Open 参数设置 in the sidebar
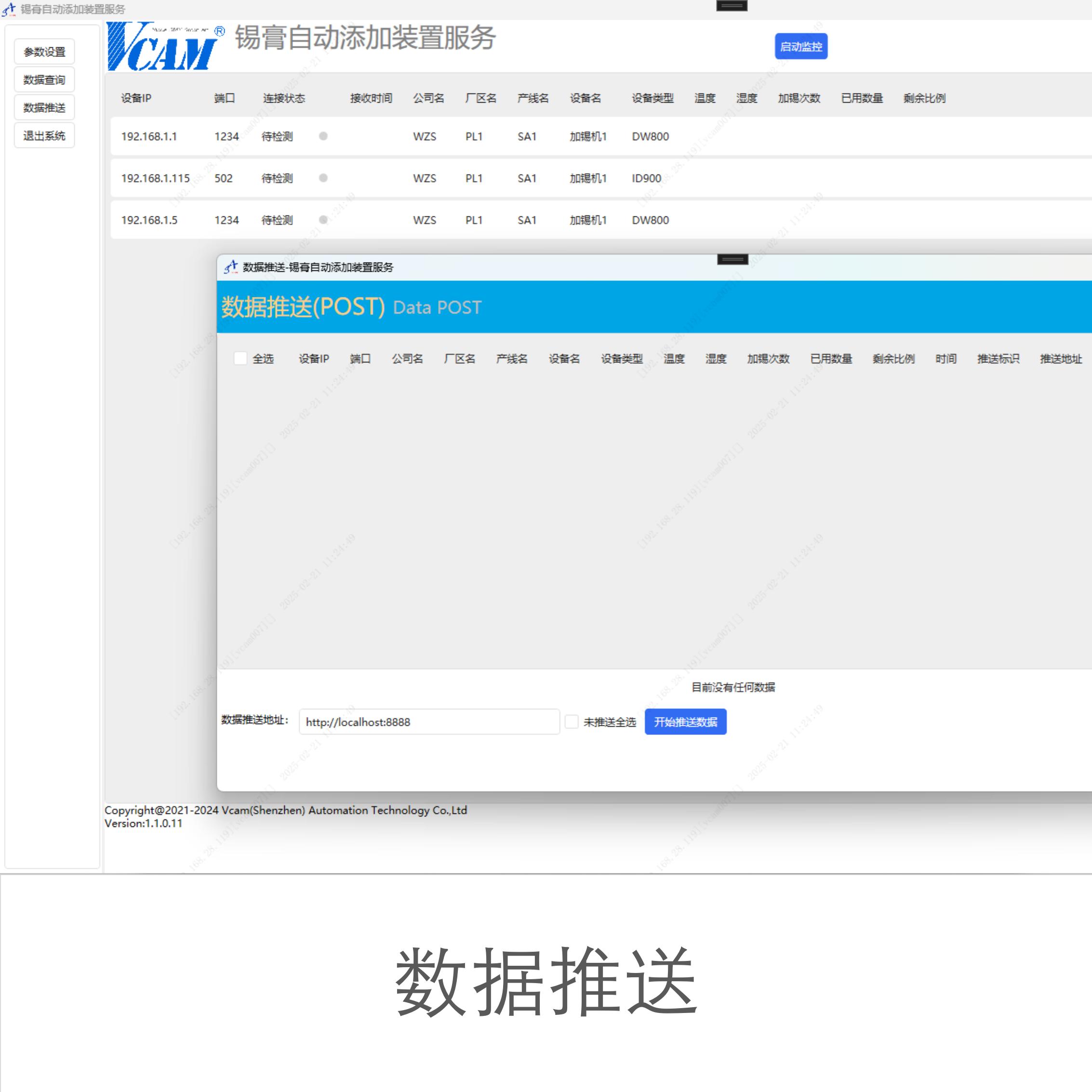 [45, 52]
